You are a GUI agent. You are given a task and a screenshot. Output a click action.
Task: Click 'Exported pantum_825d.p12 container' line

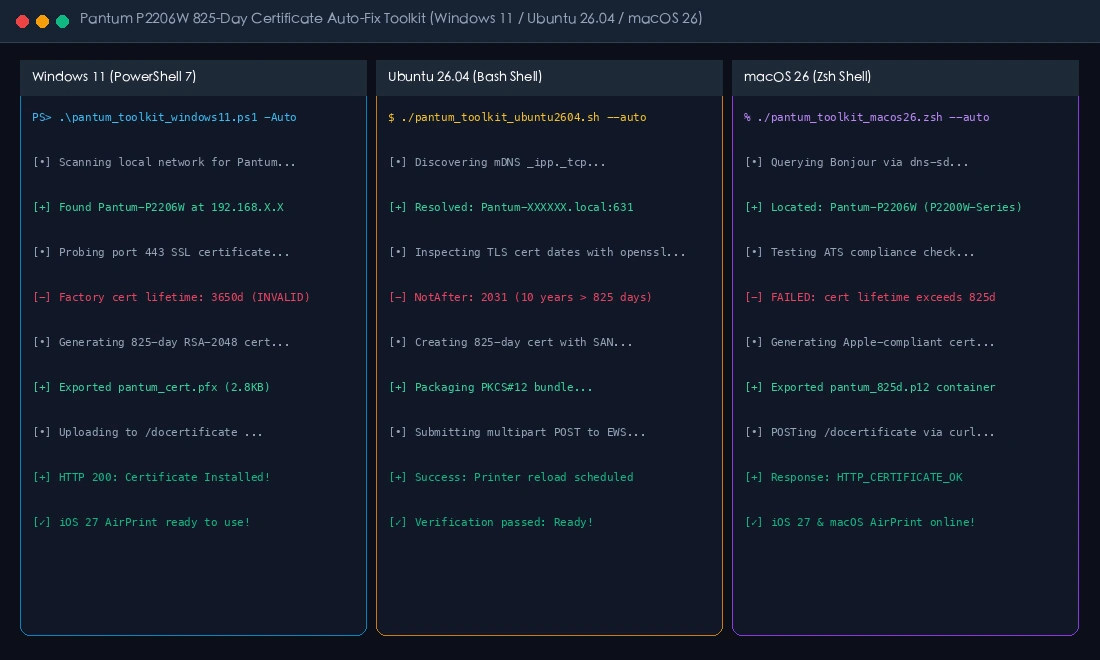click(x=870, y=386)
